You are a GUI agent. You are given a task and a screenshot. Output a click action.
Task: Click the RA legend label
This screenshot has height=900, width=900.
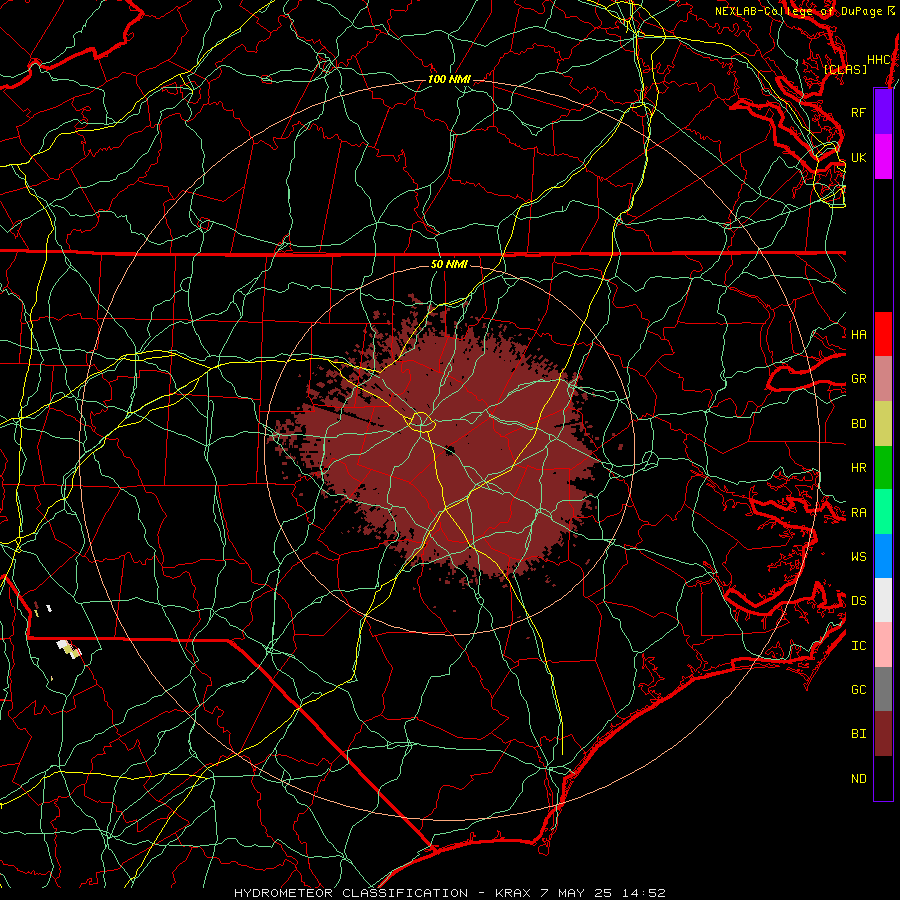[x=859, y=513]
